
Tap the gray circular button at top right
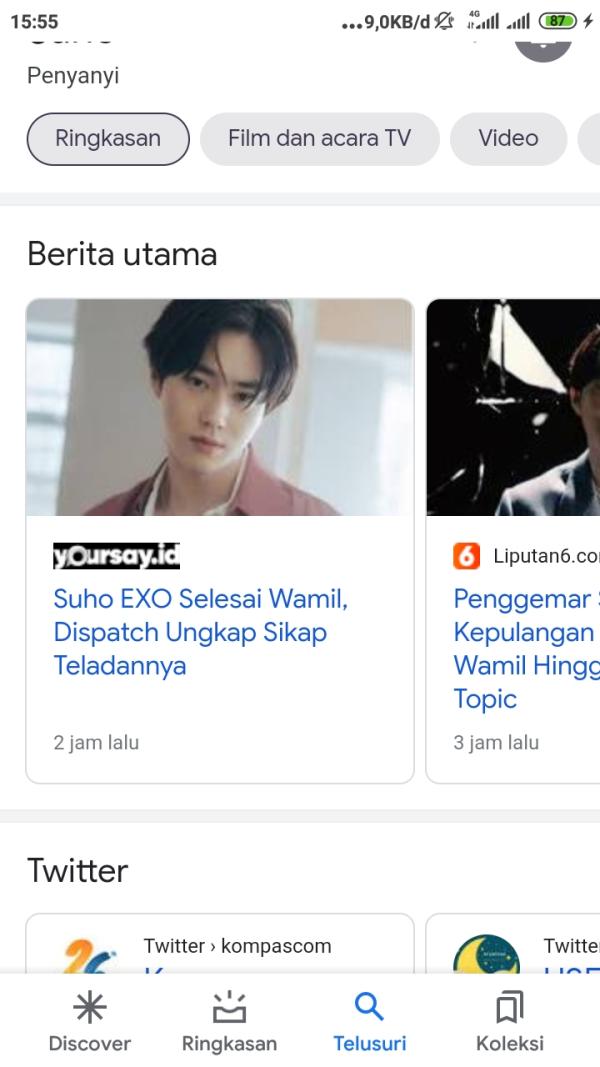pos(543,42)
